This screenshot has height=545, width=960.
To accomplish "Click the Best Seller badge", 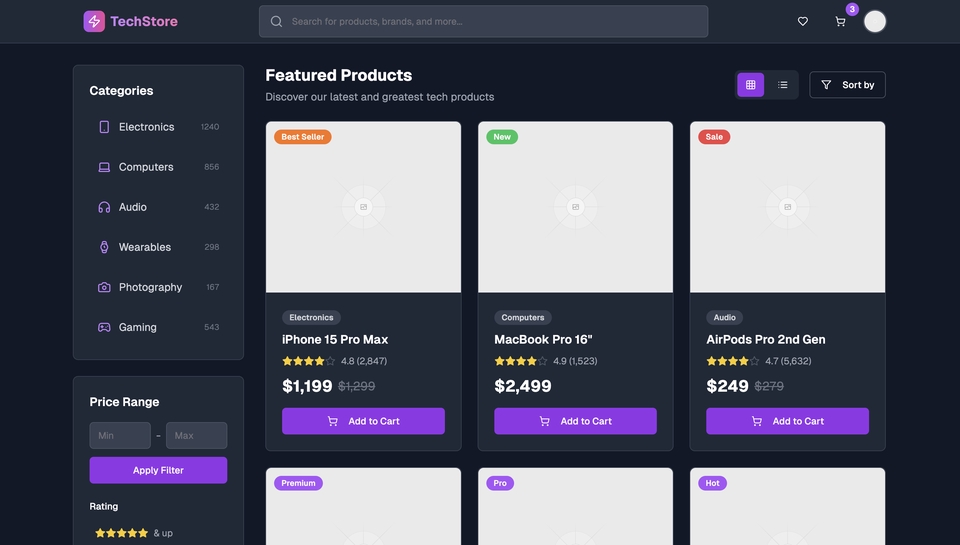I will pyautogui.click(x=302, y=137).
